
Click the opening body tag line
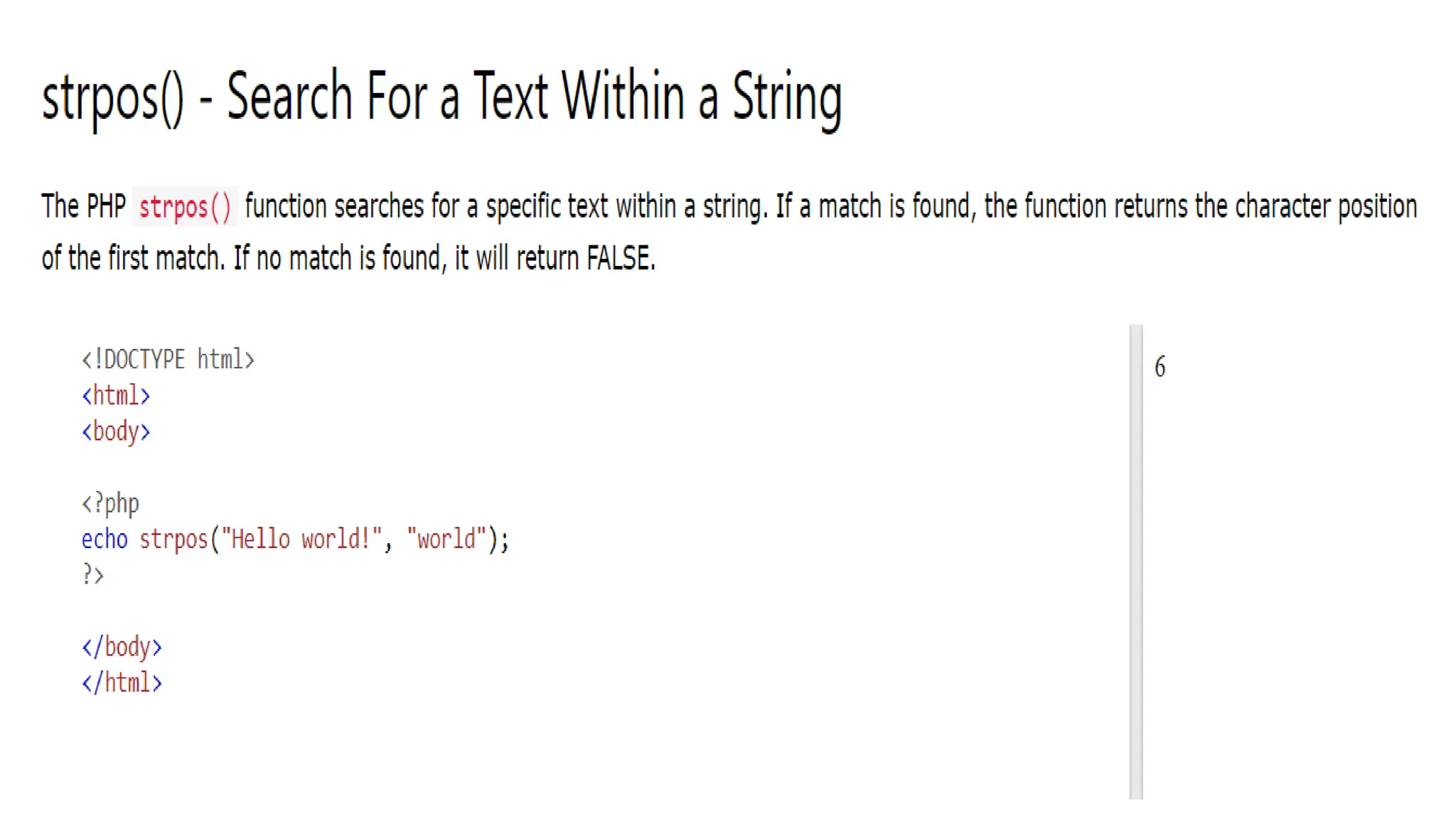point(116,432)
